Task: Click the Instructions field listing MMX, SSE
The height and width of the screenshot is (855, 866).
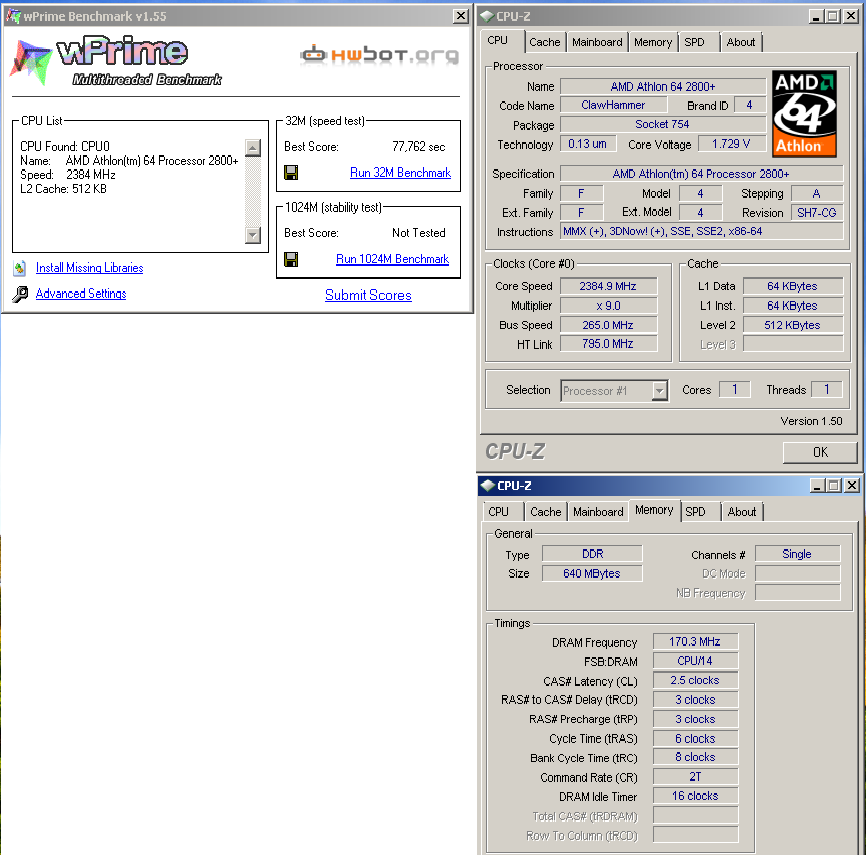Action: tap(701, 231)
